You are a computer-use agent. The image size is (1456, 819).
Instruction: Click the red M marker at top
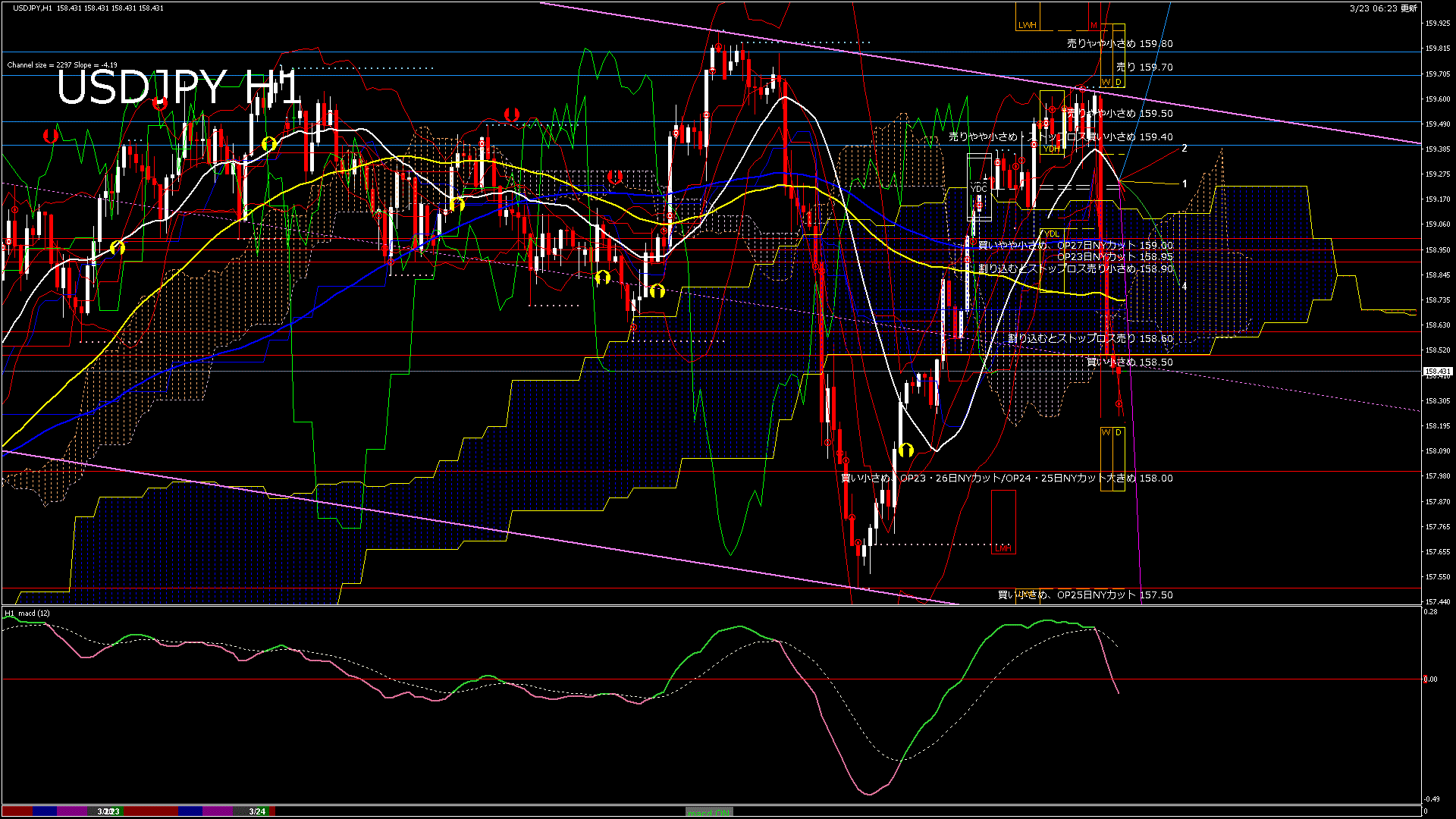(1094, 25)
